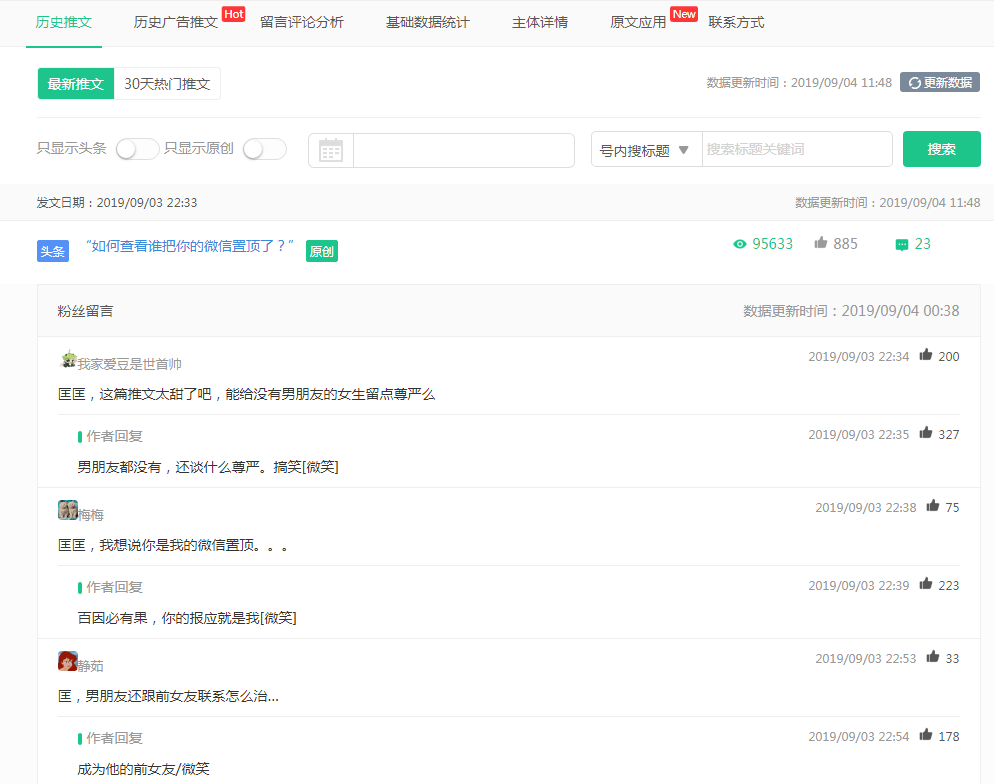Switch to 基础数据统计 tab
The image size is (994, 784).
tap(428, 22)
